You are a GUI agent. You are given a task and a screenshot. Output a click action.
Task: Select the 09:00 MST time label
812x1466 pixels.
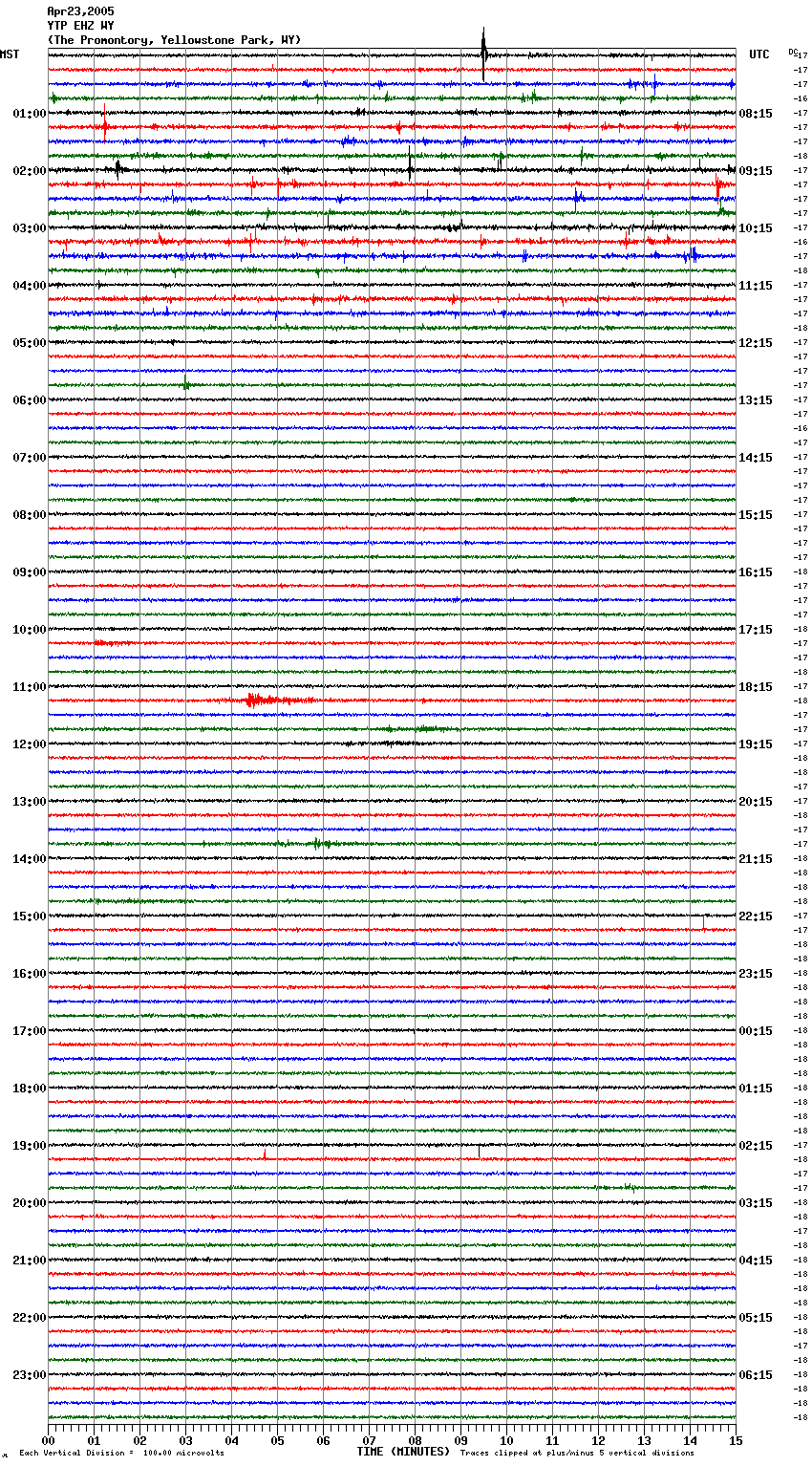[x=30, y=572]
